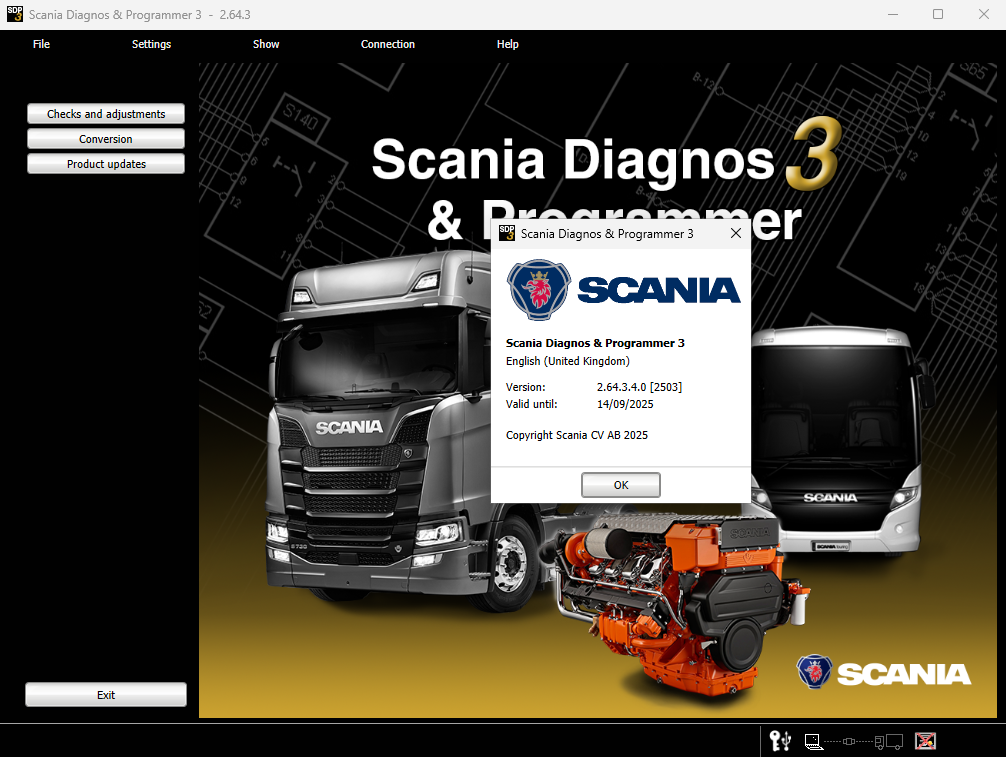Open the Help menu
1006x757 pixels.
(x=507, y=44)
